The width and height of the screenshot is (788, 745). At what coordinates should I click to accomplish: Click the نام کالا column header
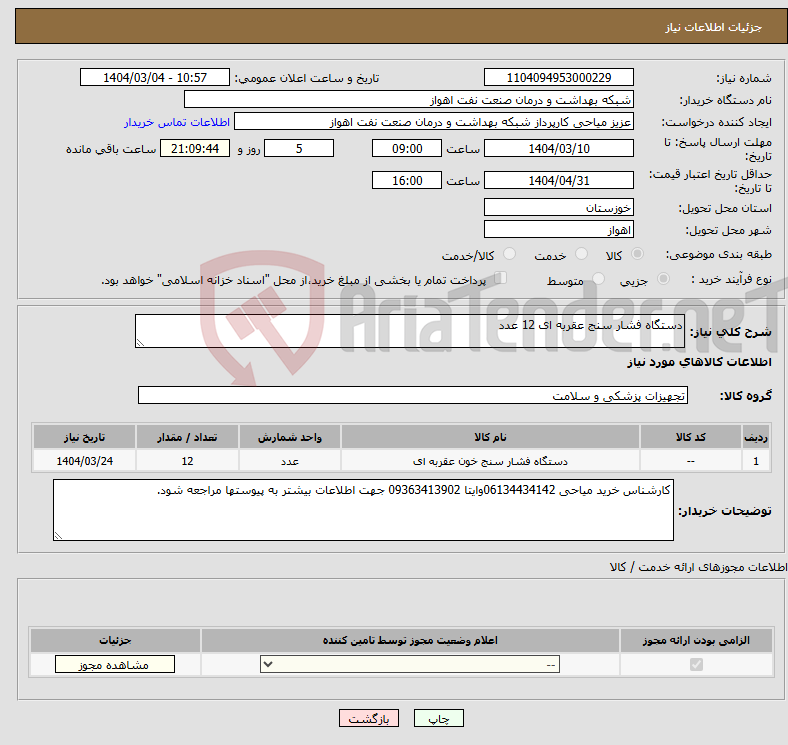coord(490,438)
